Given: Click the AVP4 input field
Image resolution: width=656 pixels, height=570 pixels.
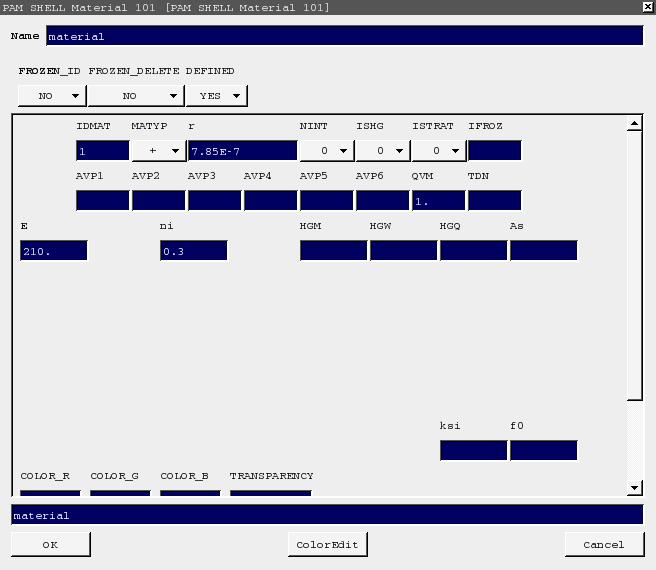Looking at the screenshot, I should click(271, 200).
